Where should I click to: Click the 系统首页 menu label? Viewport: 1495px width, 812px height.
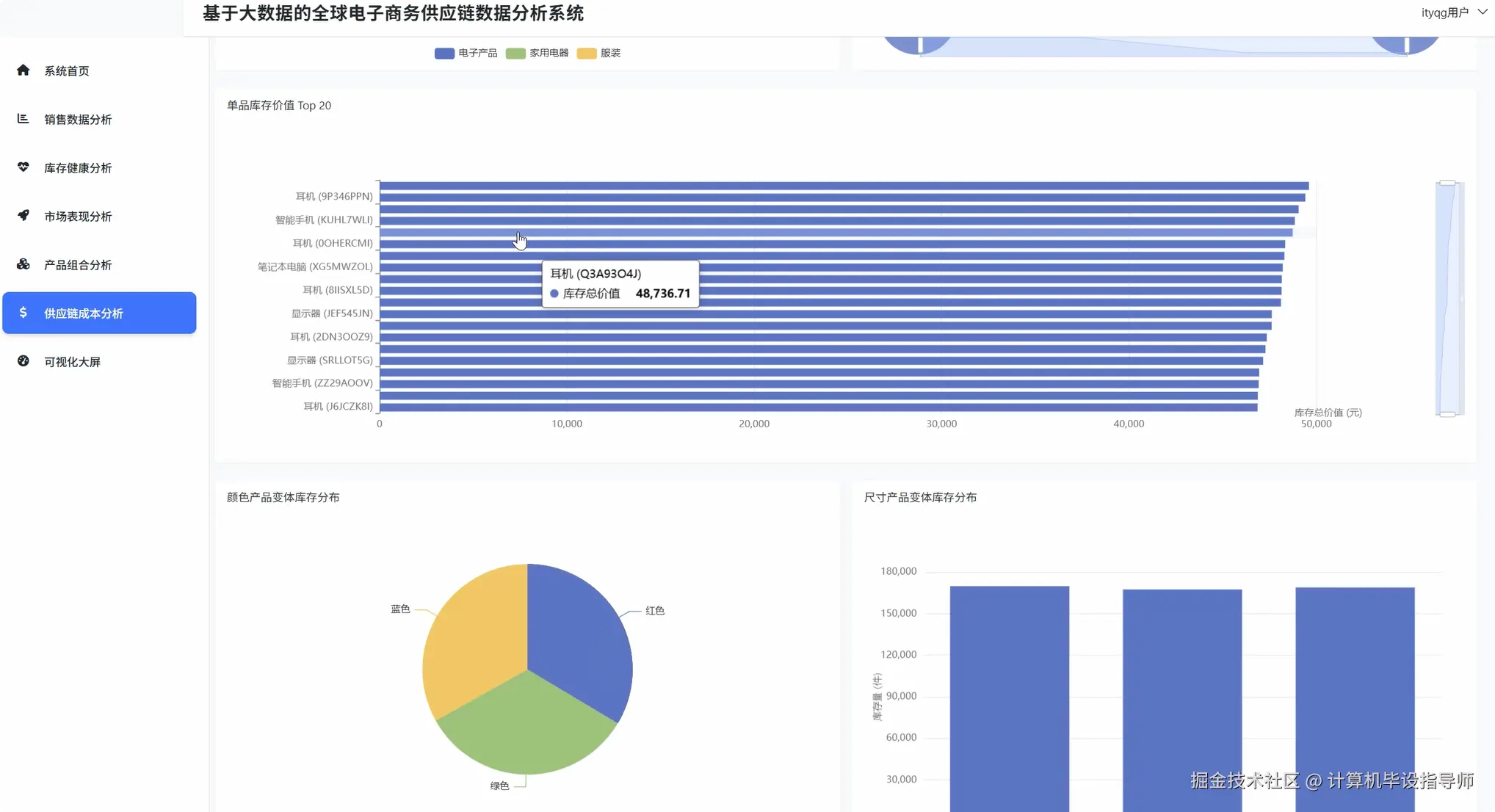click(x=67, y=70)
